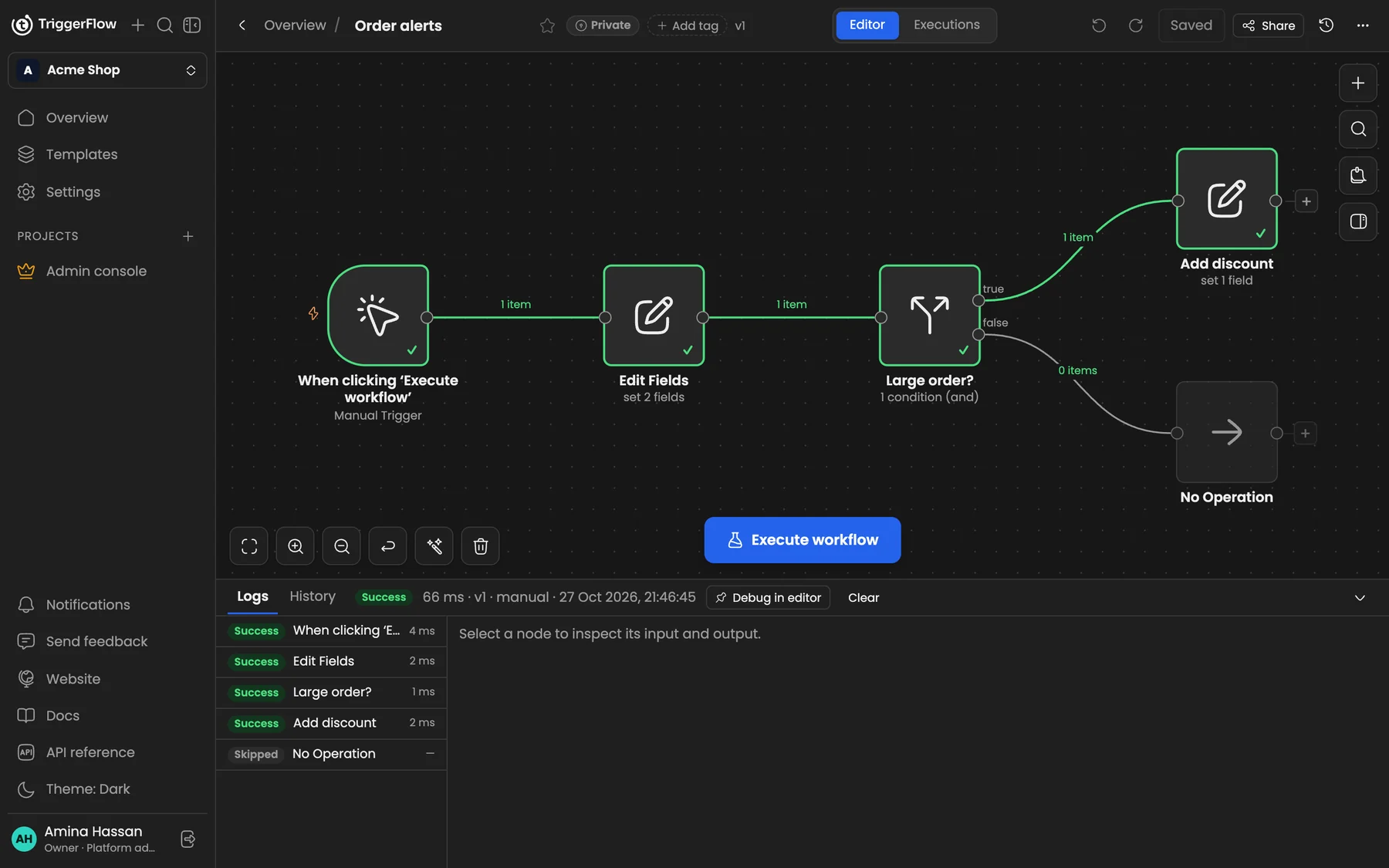Switch to the Executions tab
This screenshot has width=1389, height=868.
tap(947, 25)
